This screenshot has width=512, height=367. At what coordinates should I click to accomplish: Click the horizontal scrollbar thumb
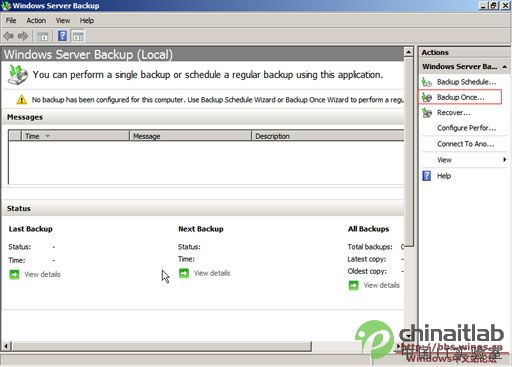coord(162,346)
